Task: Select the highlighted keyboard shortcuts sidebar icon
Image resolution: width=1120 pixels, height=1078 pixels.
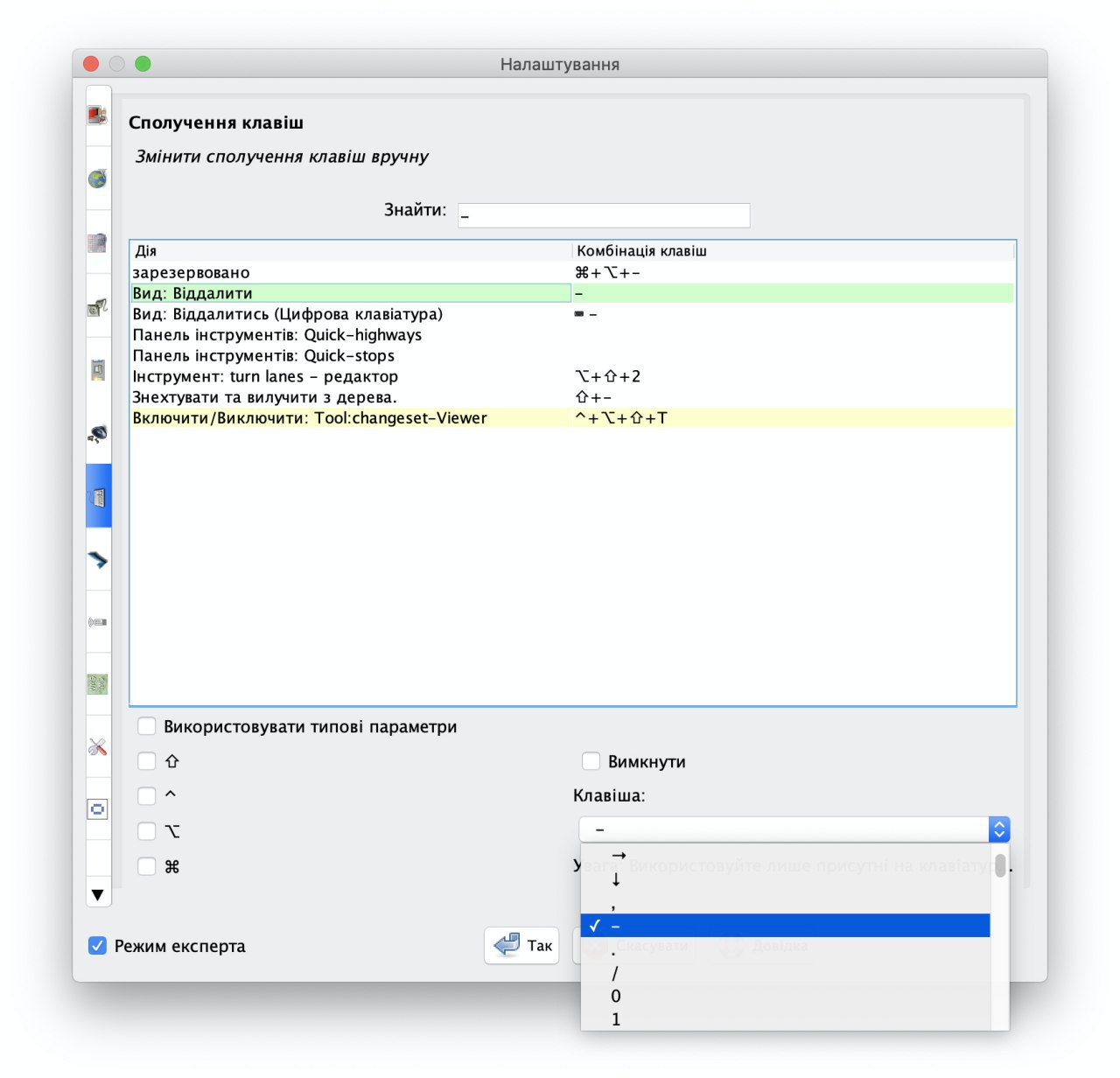Action: pyautogui.click(x=98, y=496)
